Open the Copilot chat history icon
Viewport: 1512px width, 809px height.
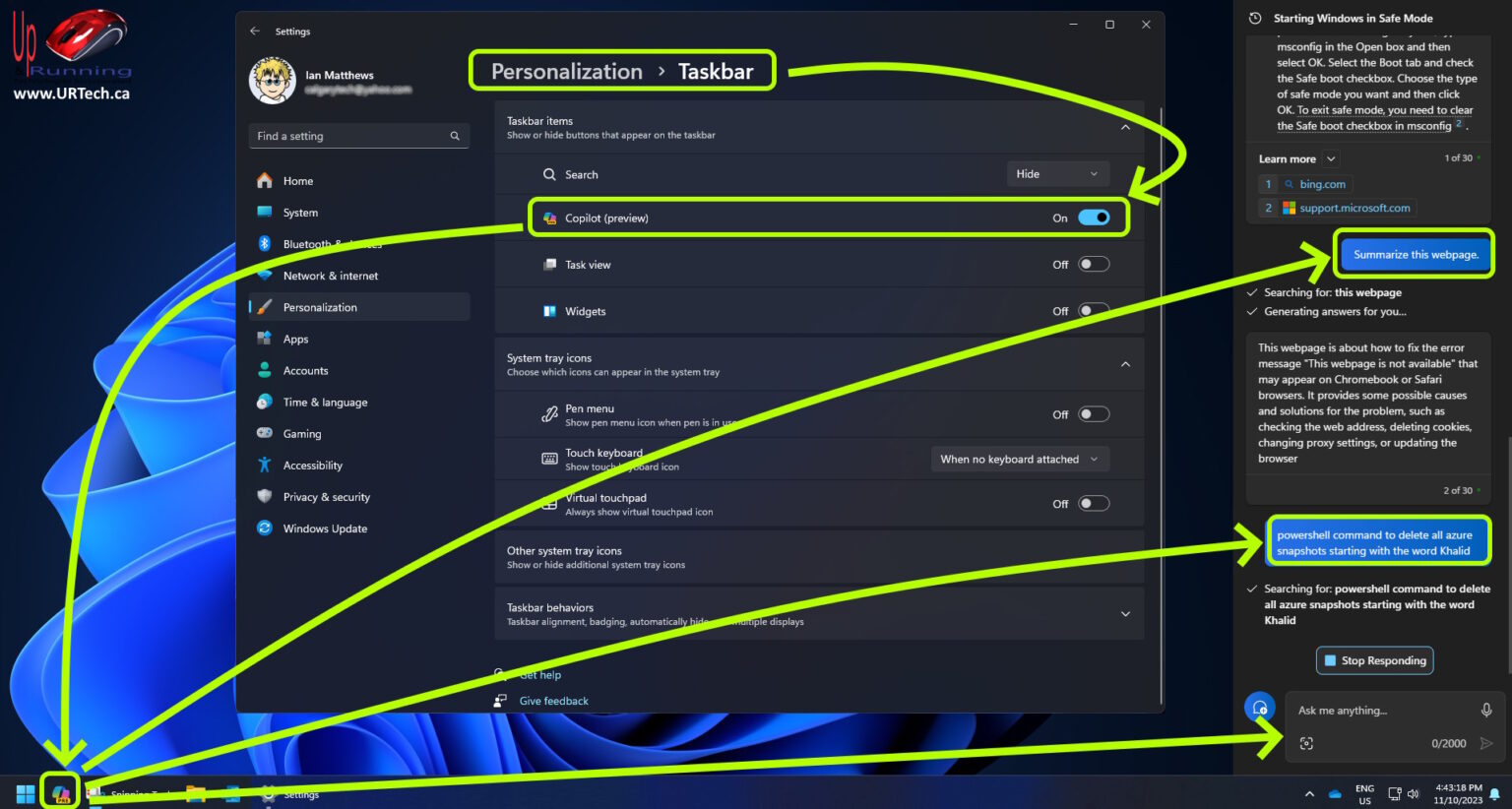pos(1255,19)
